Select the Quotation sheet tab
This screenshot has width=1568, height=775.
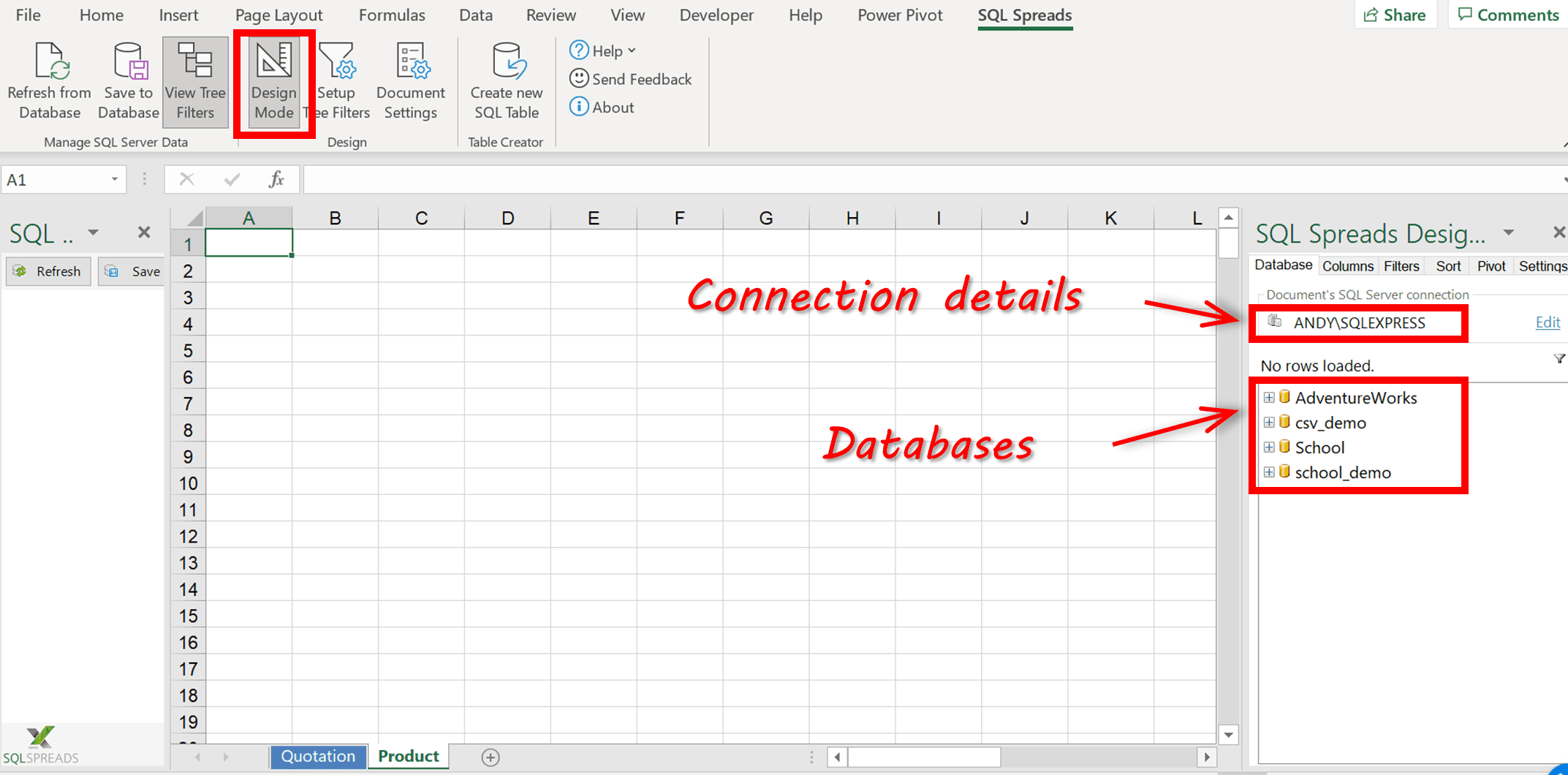point(318,757)
